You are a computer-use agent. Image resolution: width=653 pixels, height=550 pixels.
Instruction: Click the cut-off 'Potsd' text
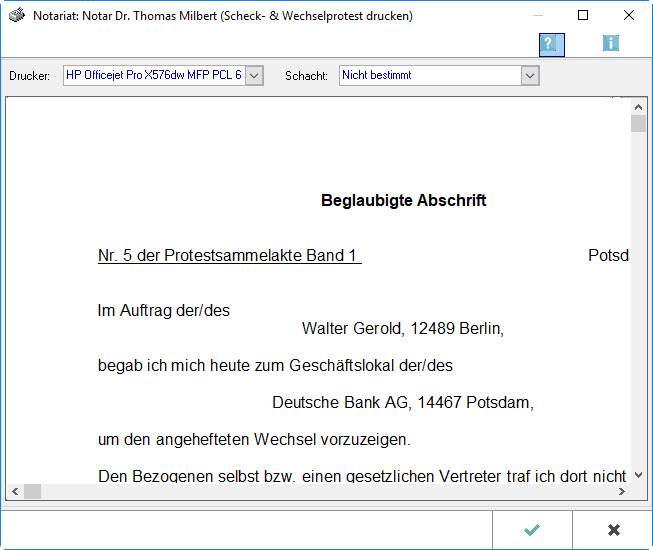click(608, 255)
